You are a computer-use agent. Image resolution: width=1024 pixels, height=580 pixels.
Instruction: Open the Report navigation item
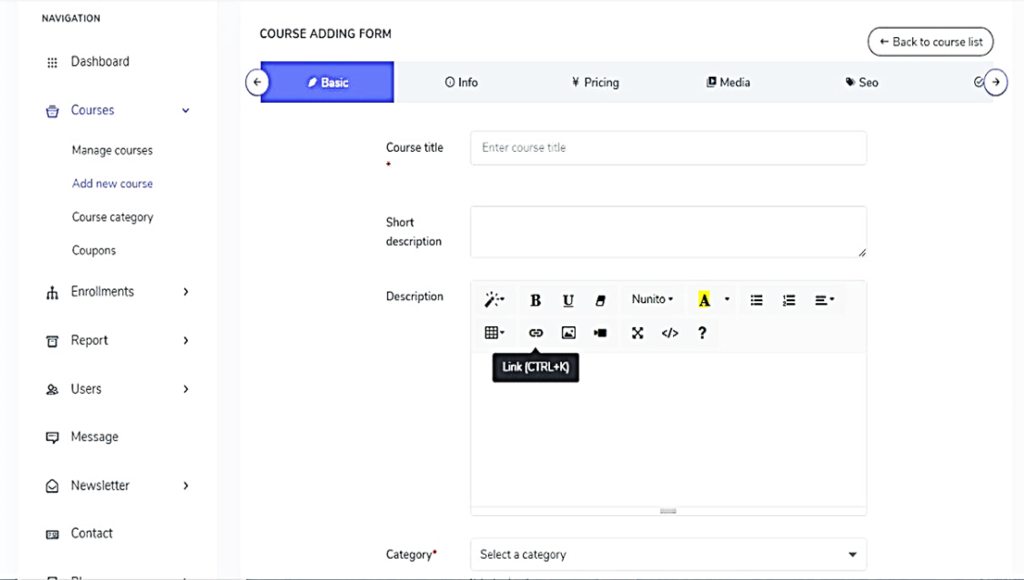[89, 340]
